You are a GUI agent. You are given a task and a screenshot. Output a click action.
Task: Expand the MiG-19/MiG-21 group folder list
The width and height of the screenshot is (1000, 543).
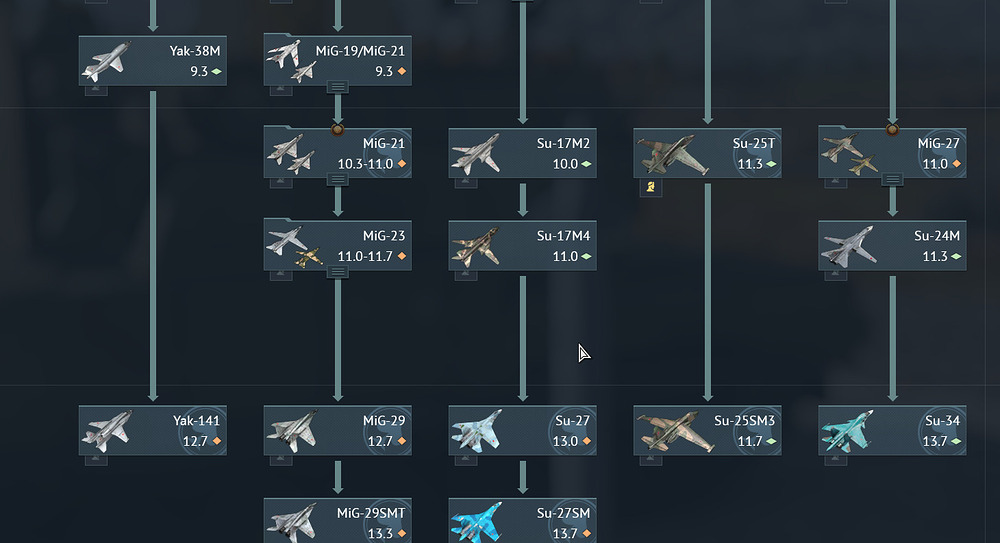tap(337, 87)
